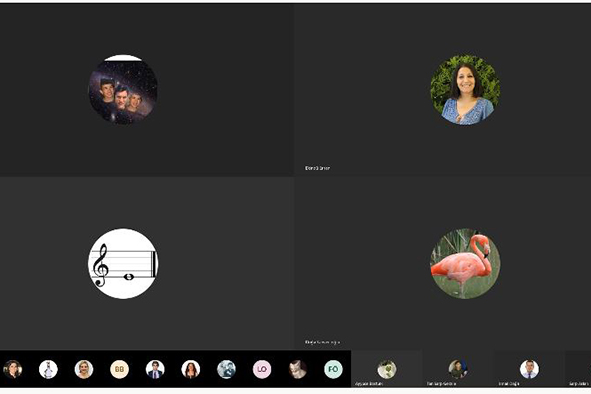Click name label under the flamingo tile
Image resolution: width=591 pixels, height=394 pixels.
pyautogui.click(x=322, y=342)
